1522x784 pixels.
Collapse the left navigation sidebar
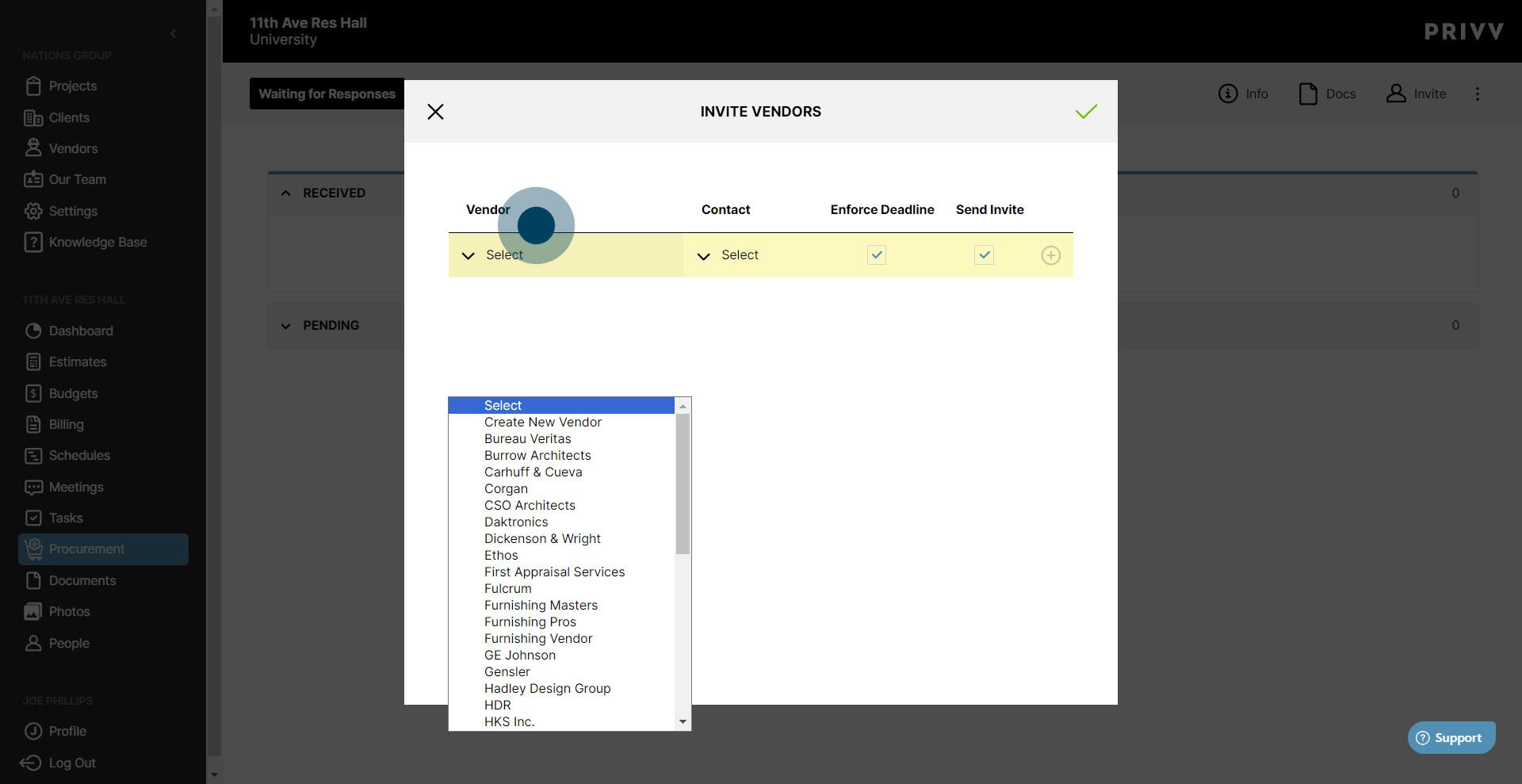coord(174,33)
